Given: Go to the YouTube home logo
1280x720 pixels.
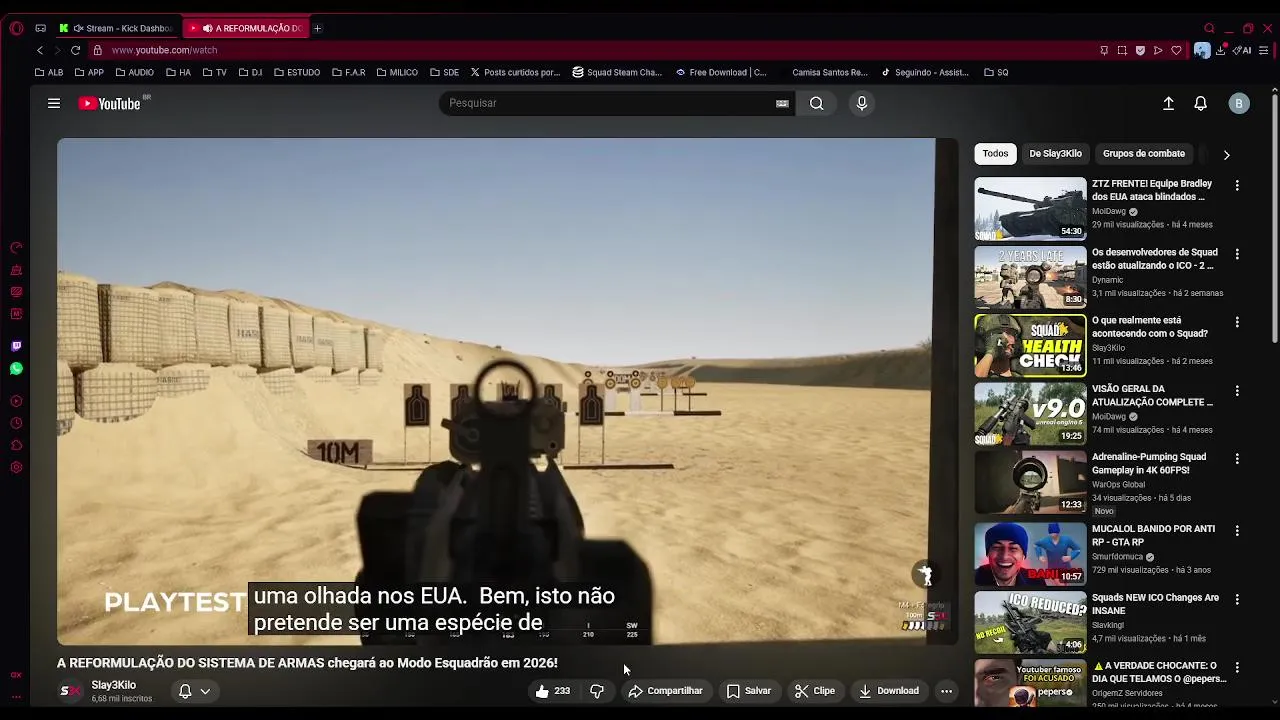Looking at the screenshot, I should (109, 103).
